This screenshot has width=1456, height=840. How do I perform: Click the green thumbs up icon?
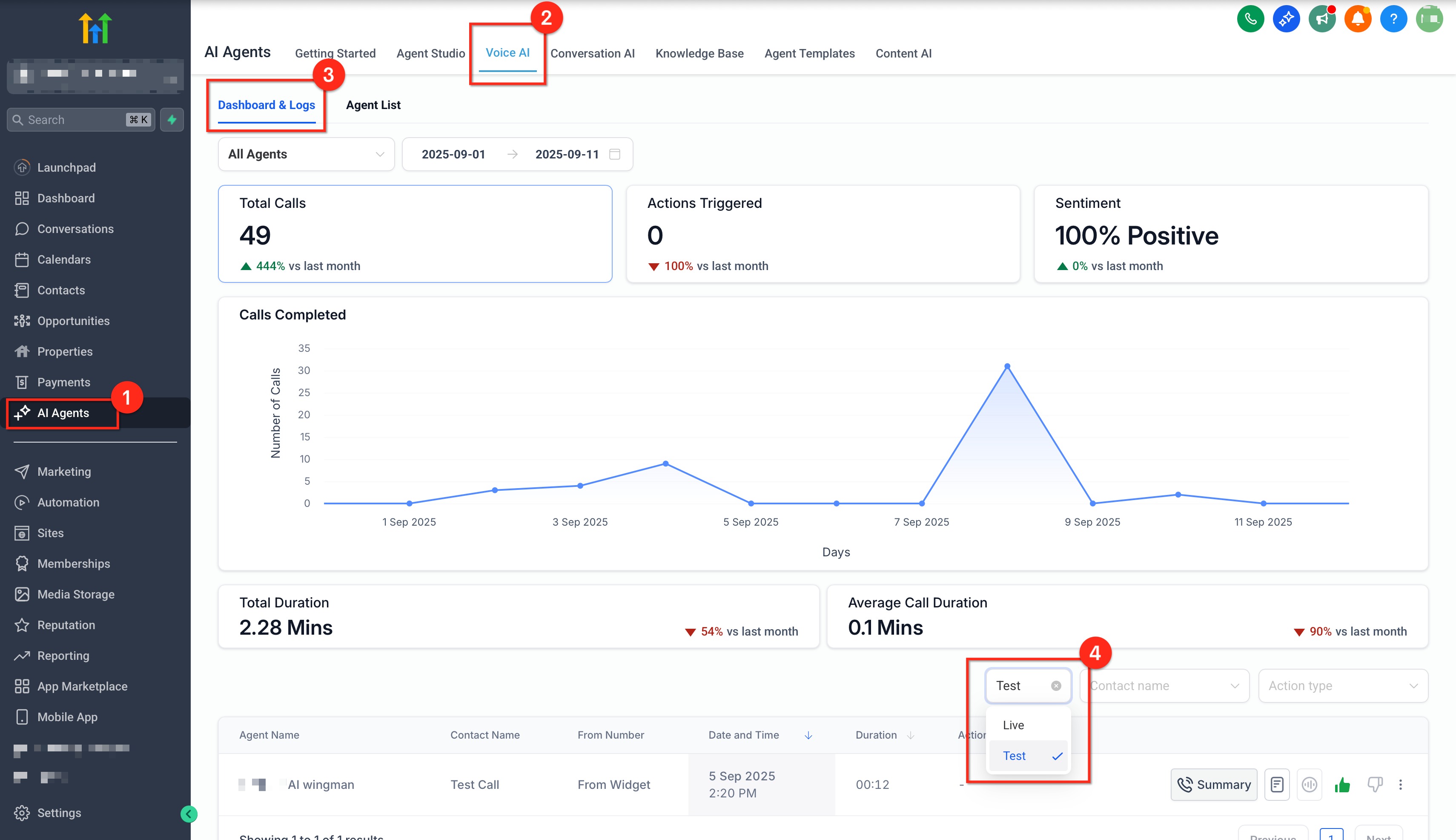[x=1342, y=785]
